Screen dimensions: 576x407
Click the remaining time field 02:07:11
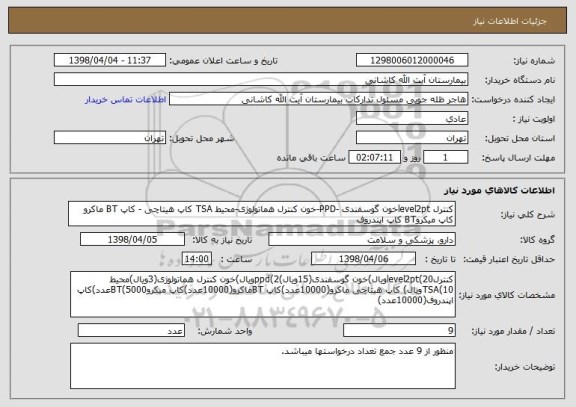click(x=374, y=158)
